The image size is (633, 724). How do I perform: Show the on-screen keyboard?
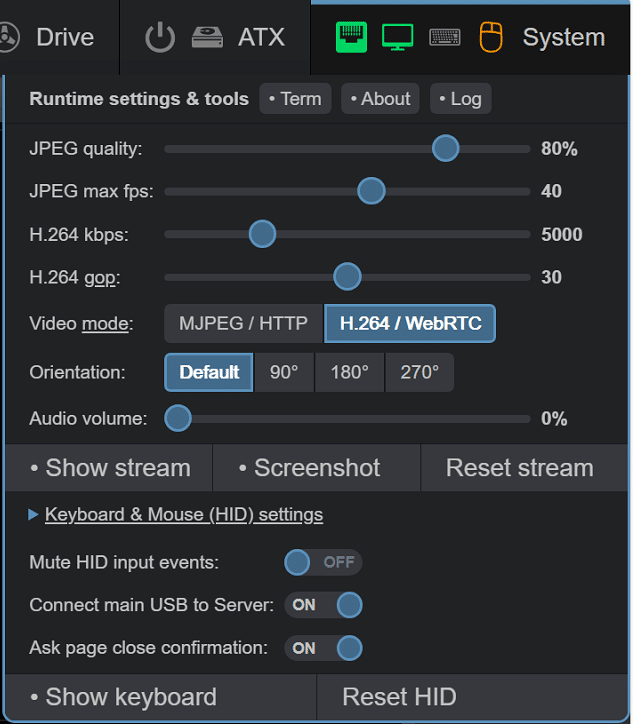(161, 696)
